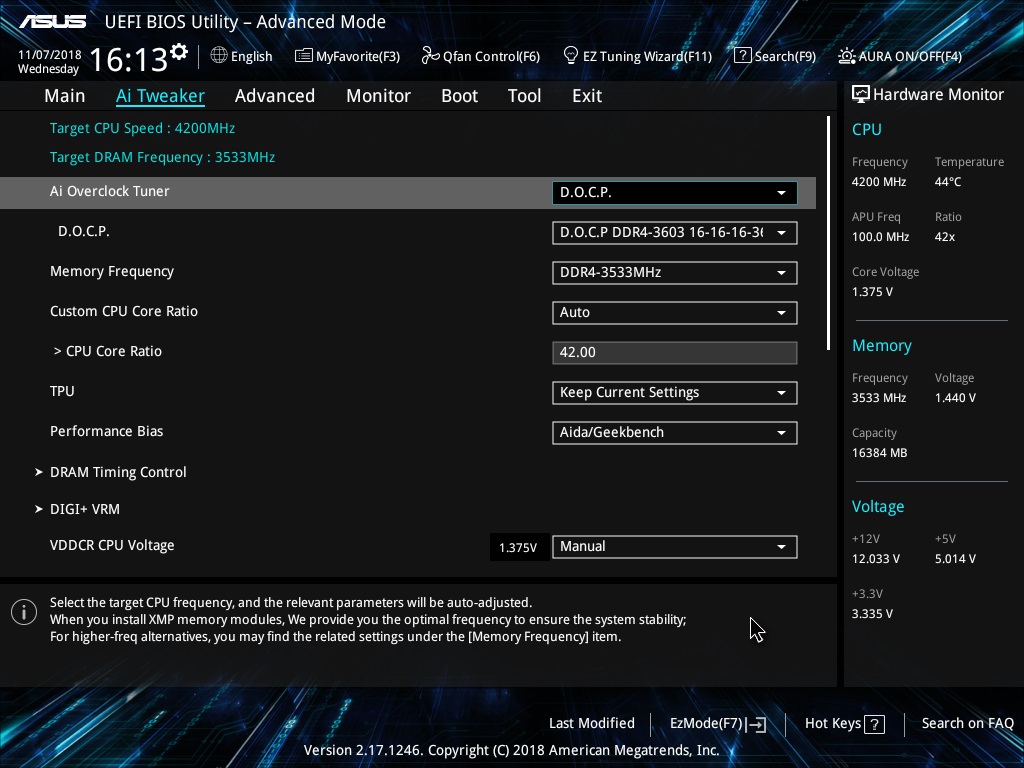1024x768 pixels.
Task: Open Search on FAQ link
Action: [967, 723]
